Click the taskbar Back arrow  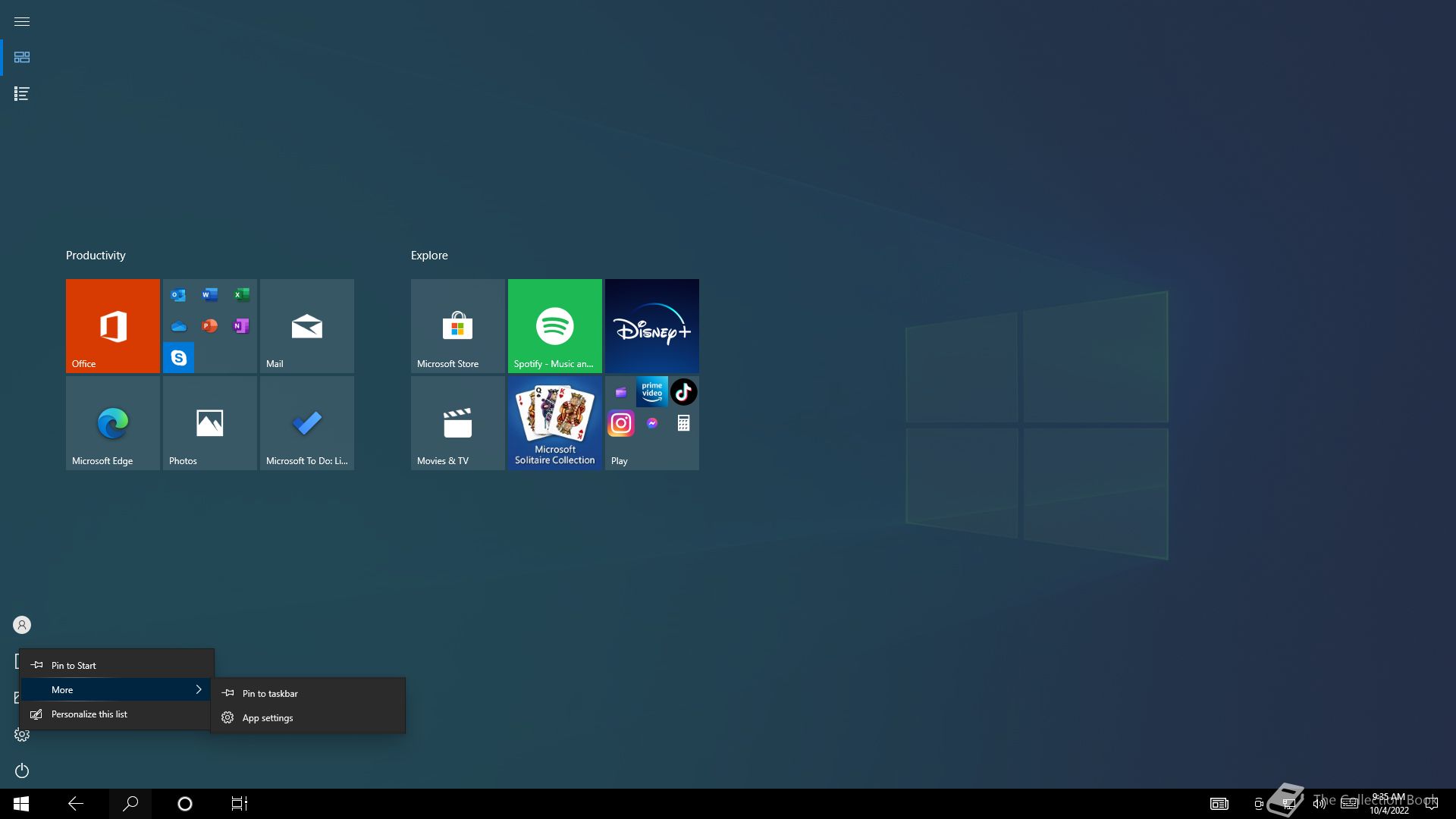tap(76, 804)
